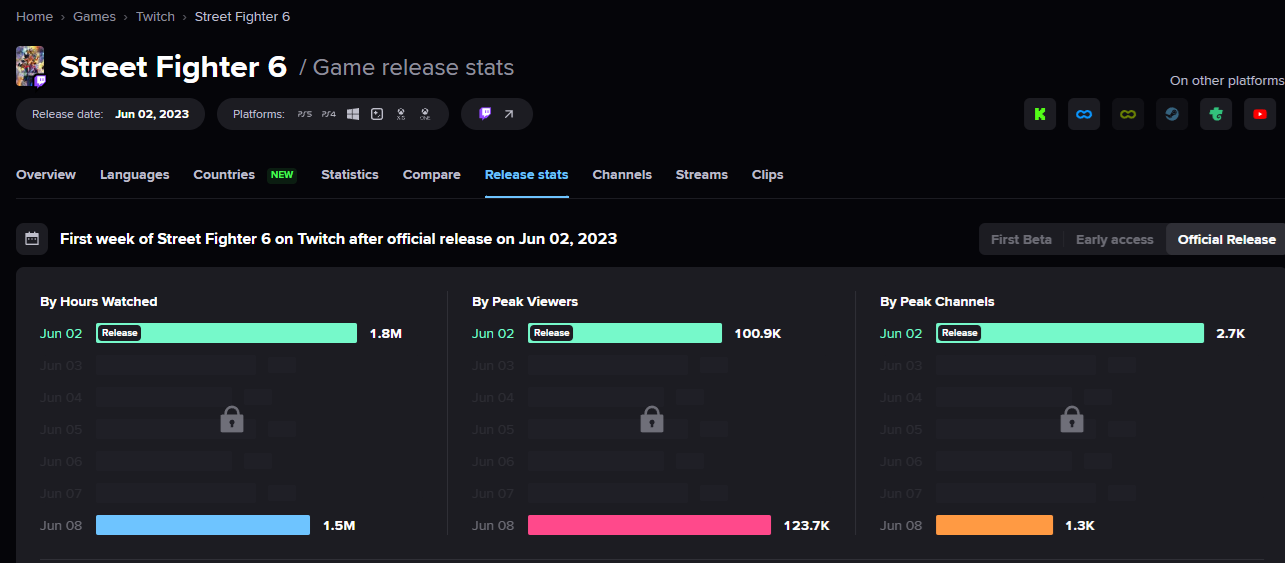Click Jun 02 Peak Viewers green bar
Viewport: 1285px width, 563px height.
click(625, 333)
